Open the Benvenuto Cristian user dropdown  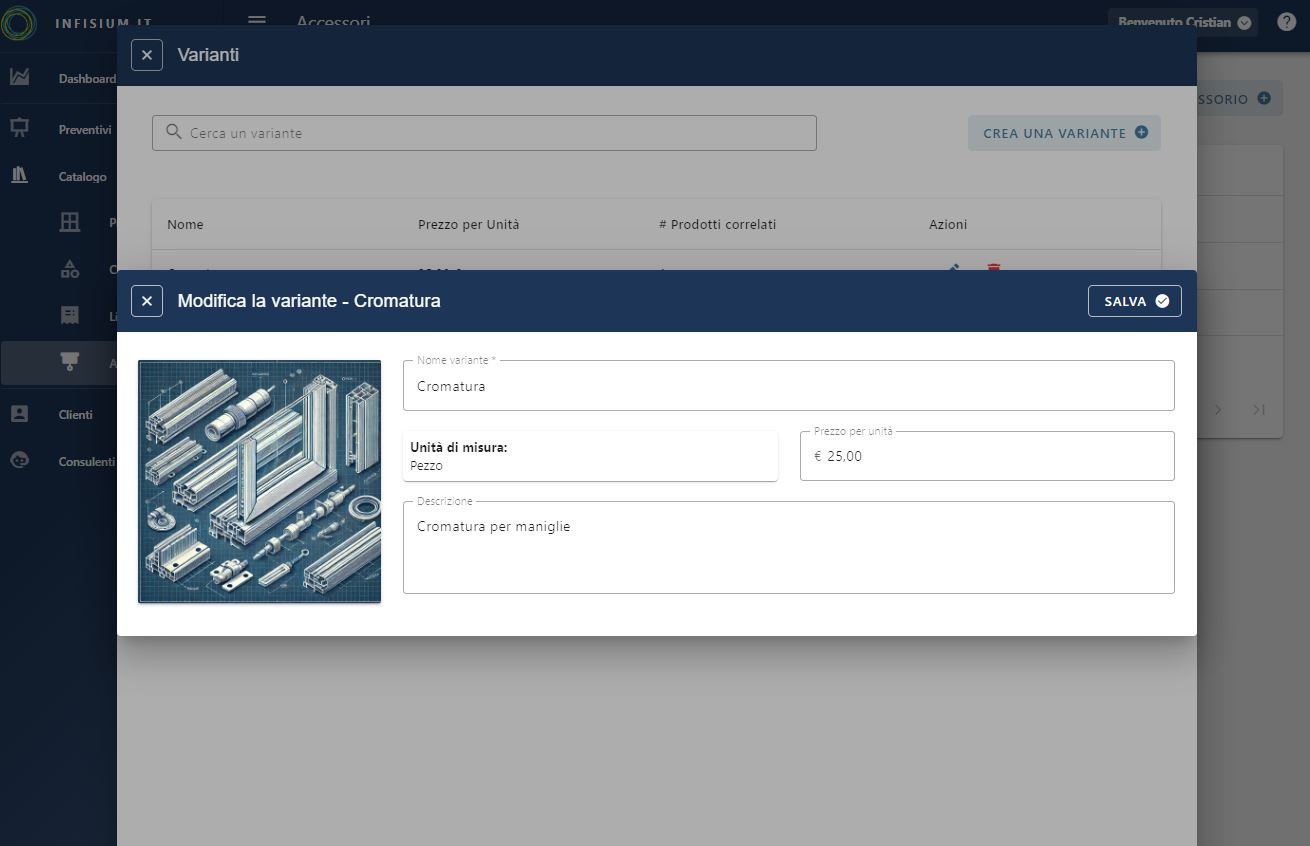coord(1183,22)
